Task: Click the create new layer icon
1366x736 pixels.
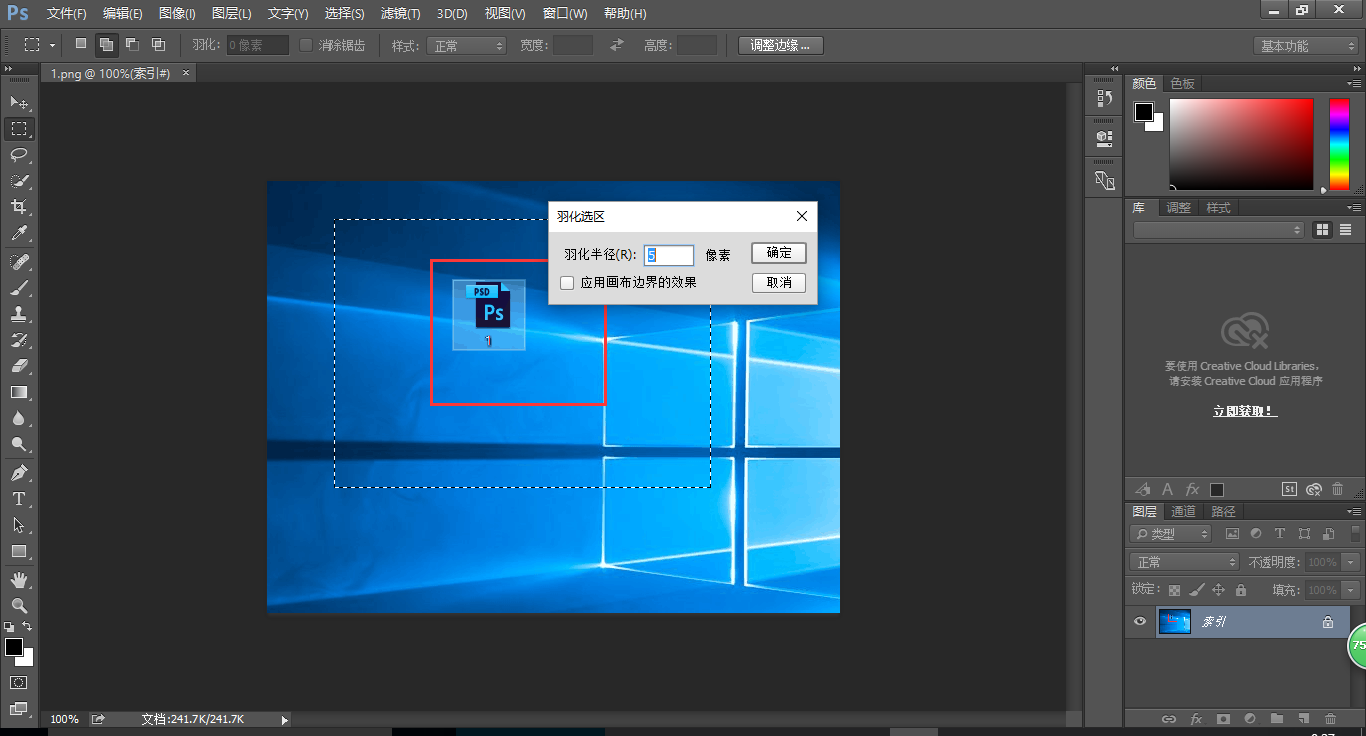Action: [x=1303, y=719]
